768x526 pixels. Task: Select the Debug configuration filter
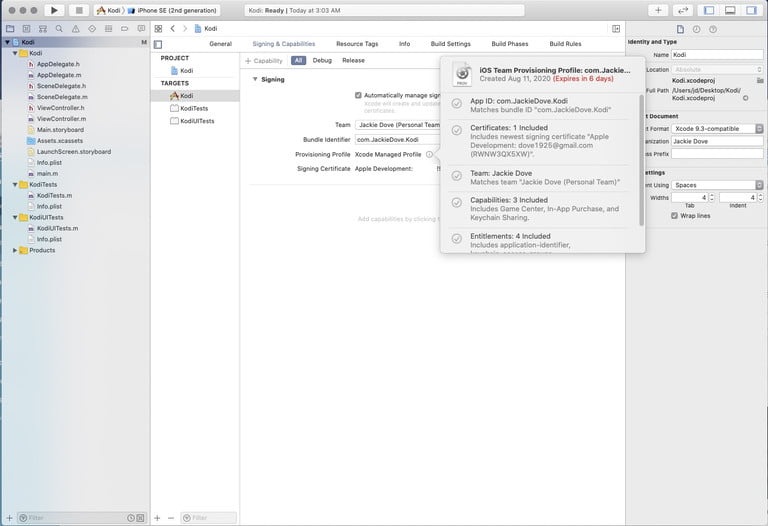[322, 60]
